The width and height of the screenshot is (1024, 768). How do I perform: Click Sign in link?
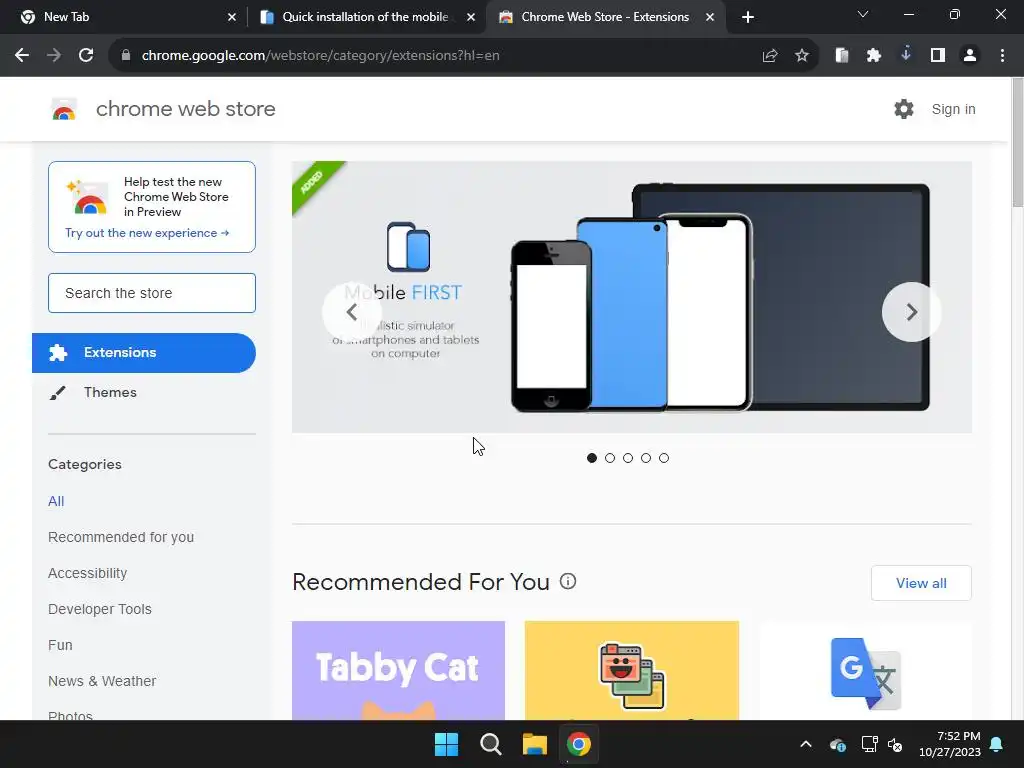click(x=953, y=109)
